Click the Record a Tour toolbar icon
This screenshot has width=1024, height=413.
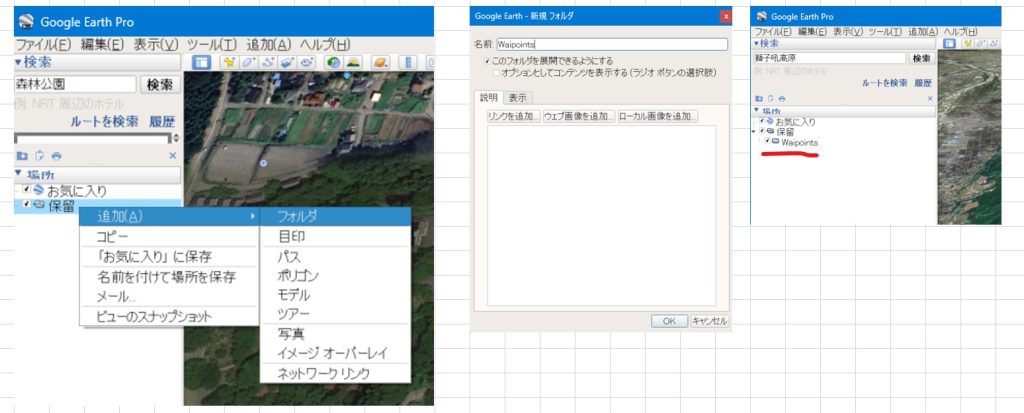(x=306, y=63)
